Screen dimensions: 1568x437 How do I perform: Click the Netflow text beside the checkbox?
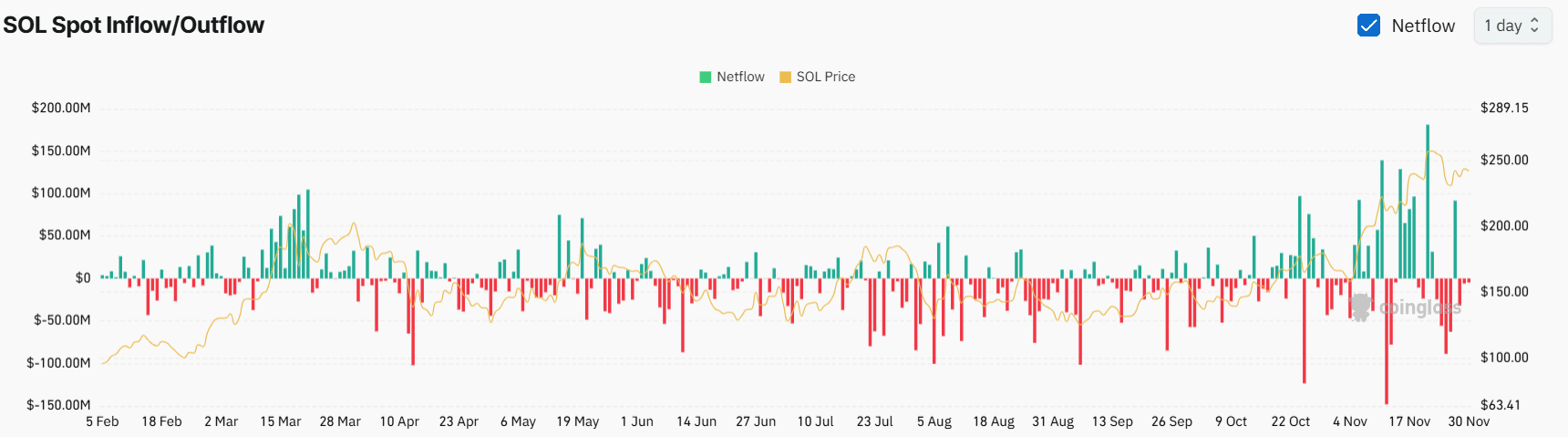(x=1423, y=26)
